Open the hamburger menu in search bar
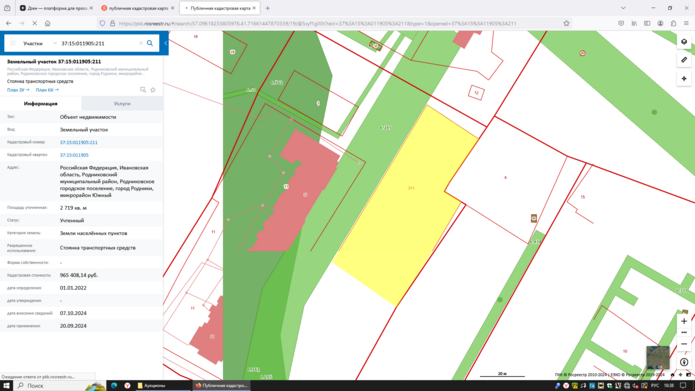 click(x=13, y=43)
